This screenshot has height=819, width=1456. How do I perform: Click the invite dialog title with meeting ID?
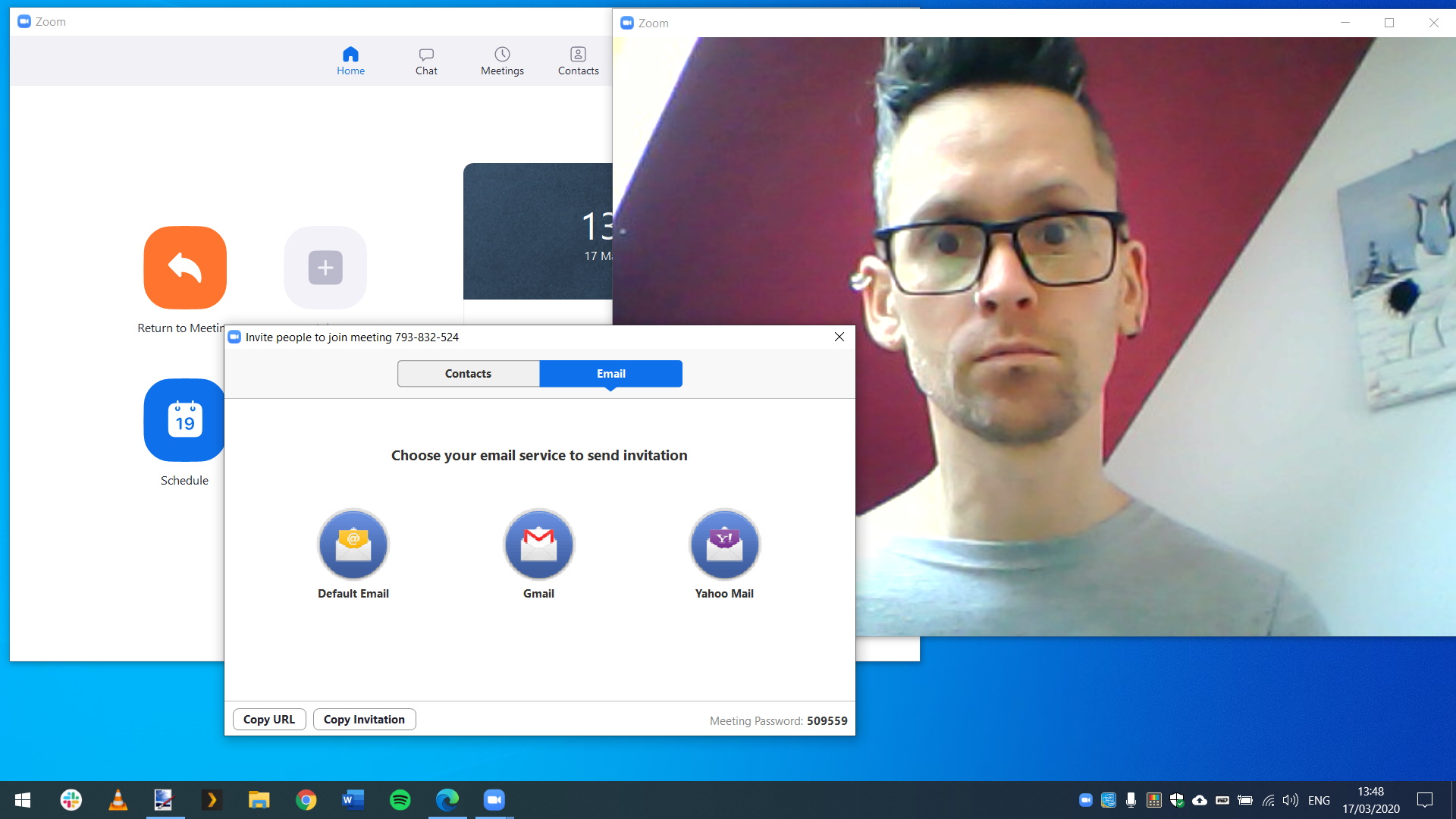pyautogui.click(x=352, y=337)
